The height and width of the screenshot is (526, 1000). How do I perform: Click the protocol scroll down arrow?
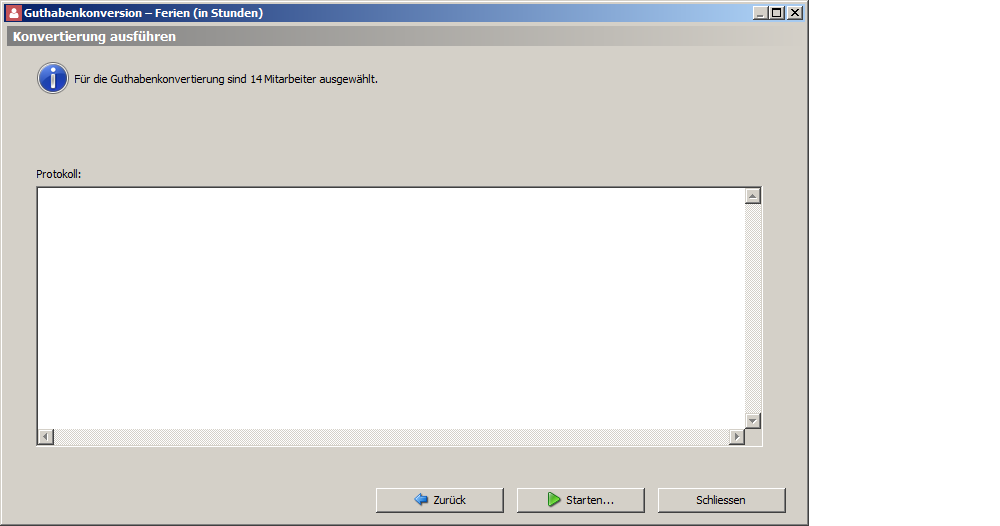point(753,421)
